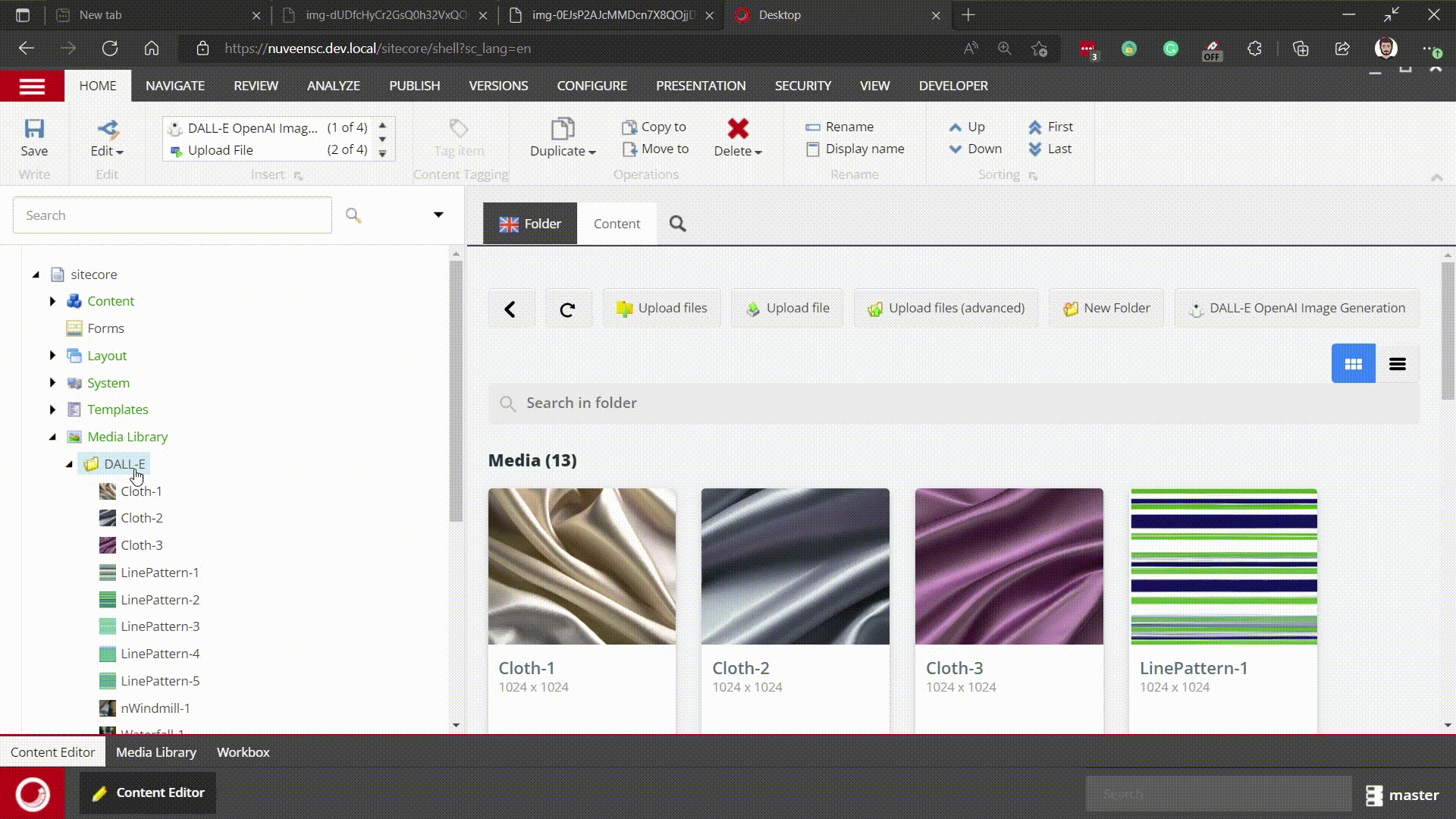
Task: Click the red Delete X icon
Action: coord(738,128)
